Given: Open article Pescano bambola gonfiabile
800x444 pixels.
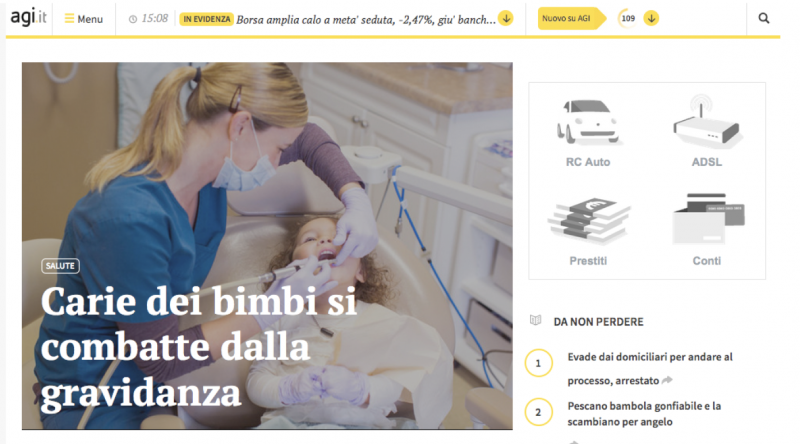Looking at the screenshot, I should point(644,414).
